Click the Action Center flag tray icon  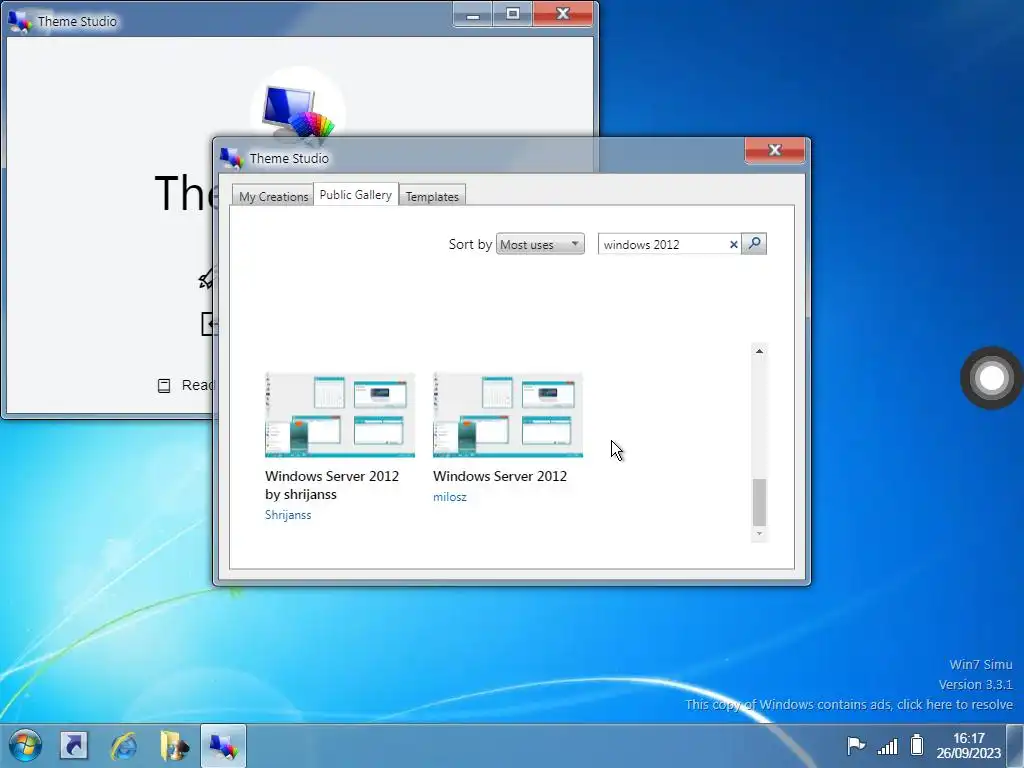856,745
